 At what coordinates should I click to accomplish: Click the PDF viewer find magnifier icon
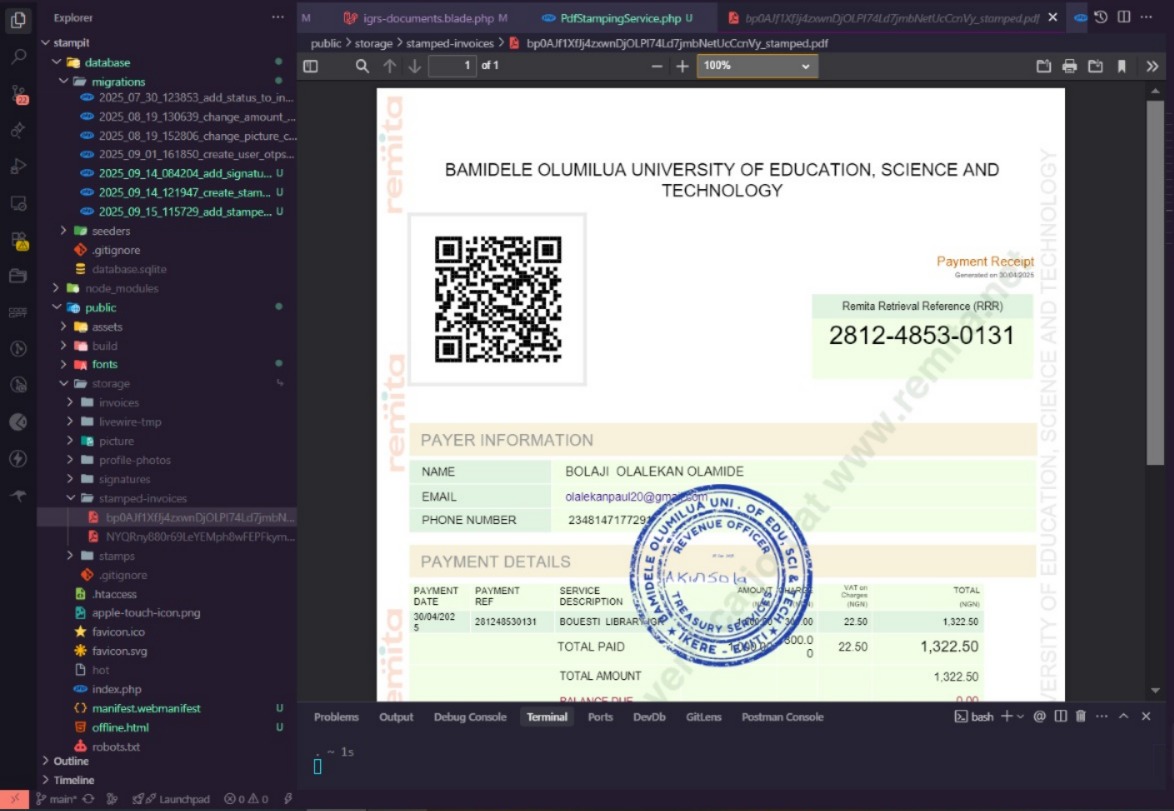(362, 66)
